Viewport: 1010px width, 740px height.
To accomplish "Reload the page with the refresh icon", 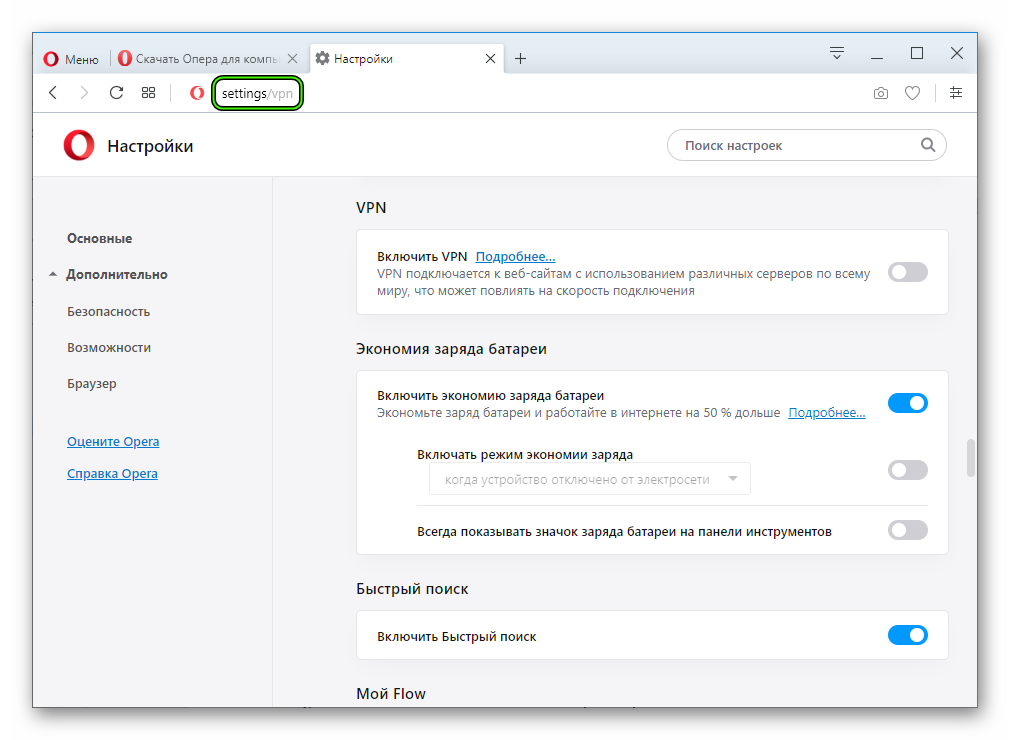I will pos(116,93).
